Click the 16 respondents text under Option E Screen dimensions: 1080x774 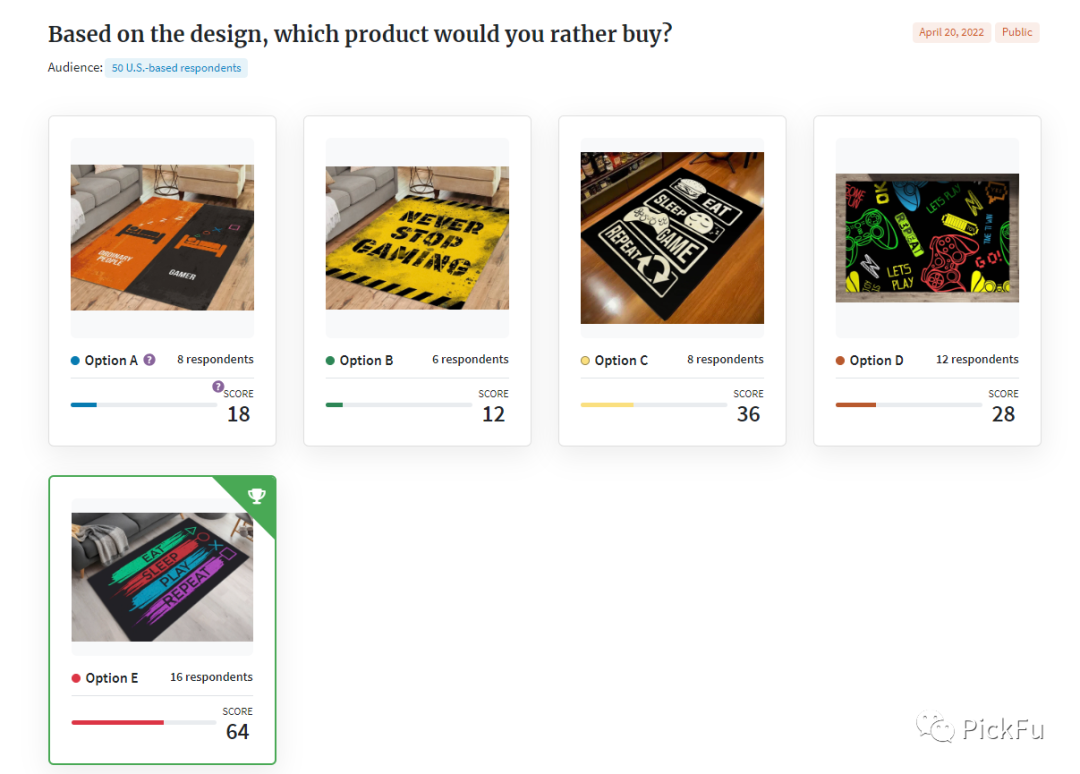pyautogui.click(x=211, y=677)
